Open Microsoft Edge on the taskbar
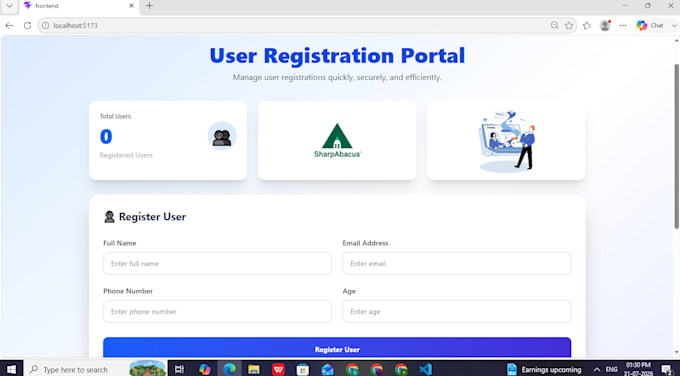 click(229, 369)
